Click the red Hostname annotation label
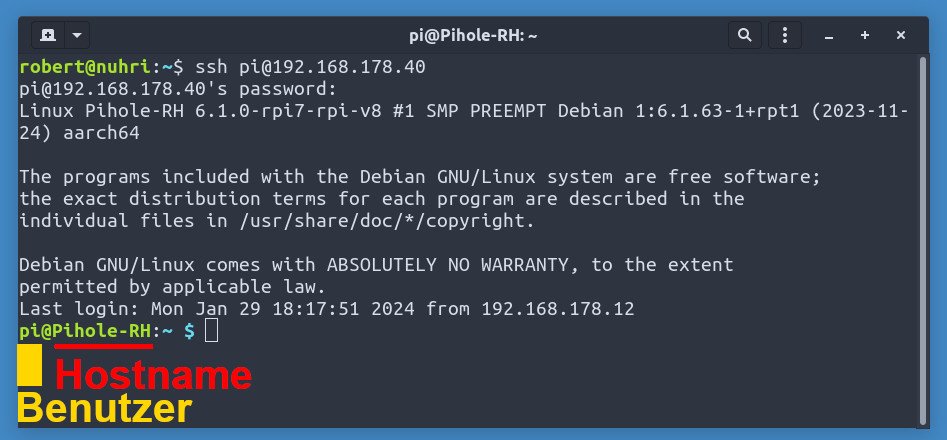The height and width of the screenshot is (440, 947). tap(152, 376)
